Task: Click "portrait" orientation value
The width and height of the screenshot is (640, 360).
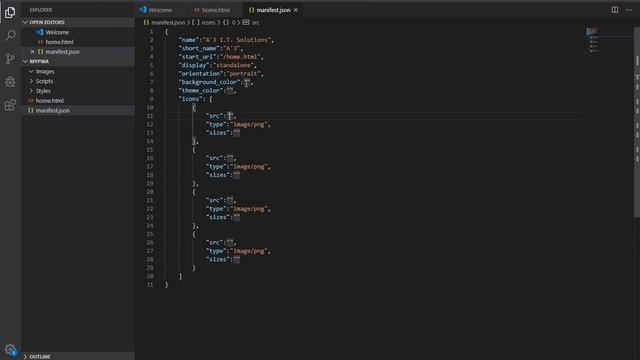Action: (x=244, y=74)
